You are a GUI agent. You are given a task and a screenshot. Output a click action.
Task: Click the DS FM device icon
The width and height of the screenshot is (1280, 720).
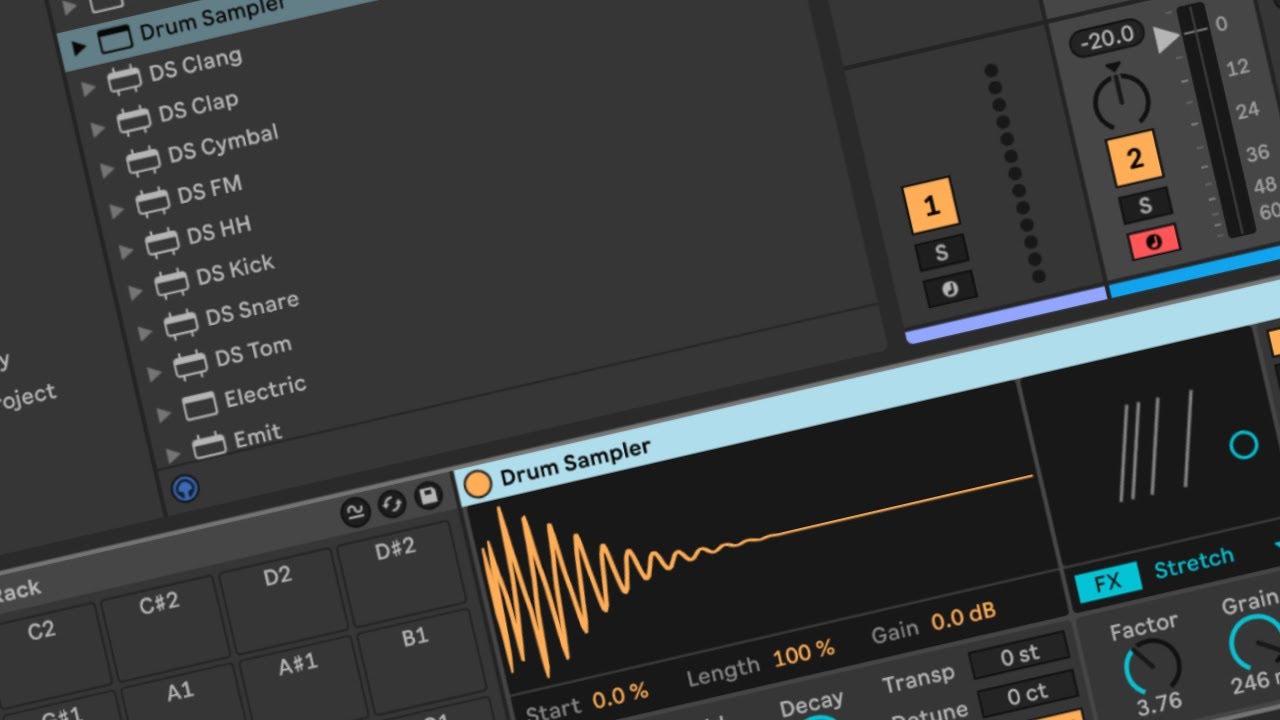pyautogui.click(x=153, y=201)
